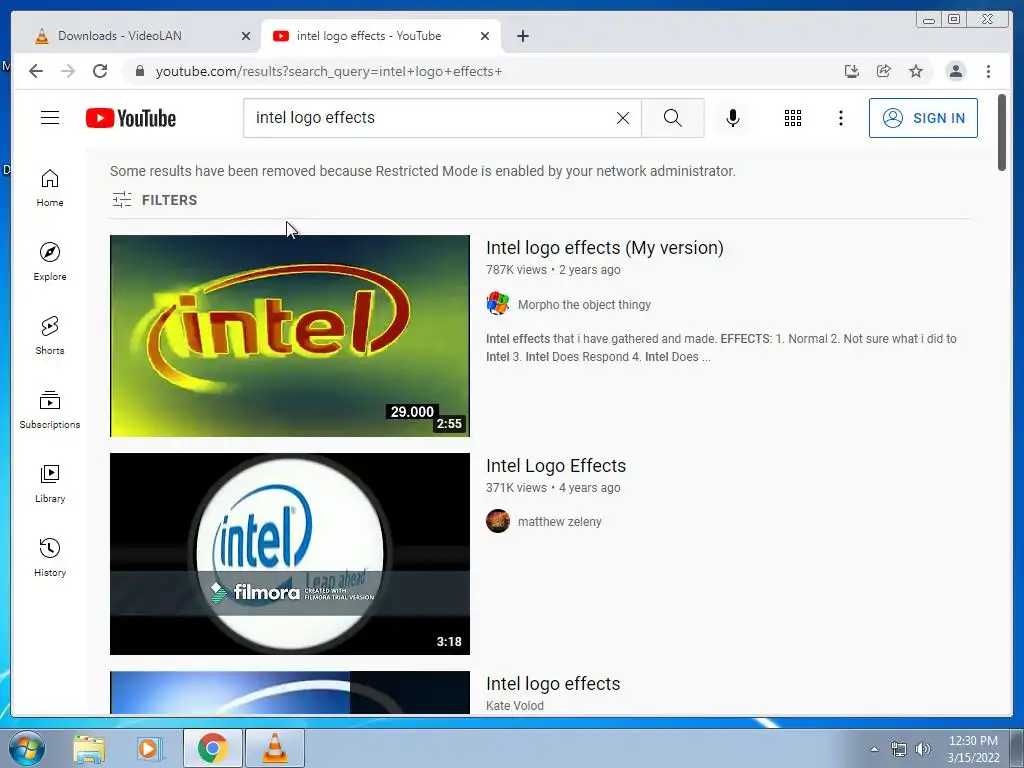Viewport: 1024px width, 768px height.
Task: Open Windows Explorer from the taskbar
Action: pos(89,748)
